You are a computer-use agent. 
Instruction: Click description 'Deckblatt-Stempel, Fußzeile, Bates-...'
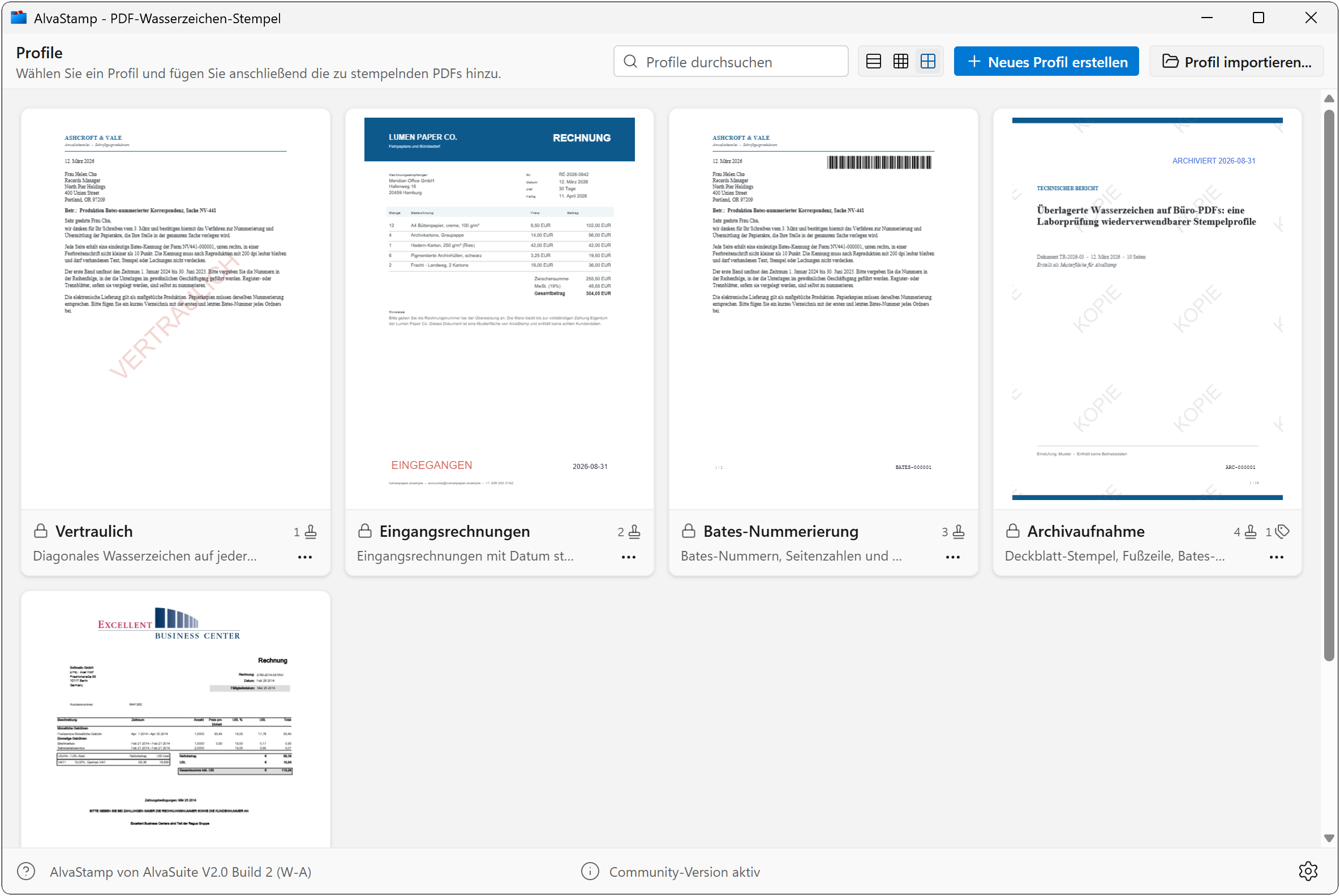click(1115, 556)
